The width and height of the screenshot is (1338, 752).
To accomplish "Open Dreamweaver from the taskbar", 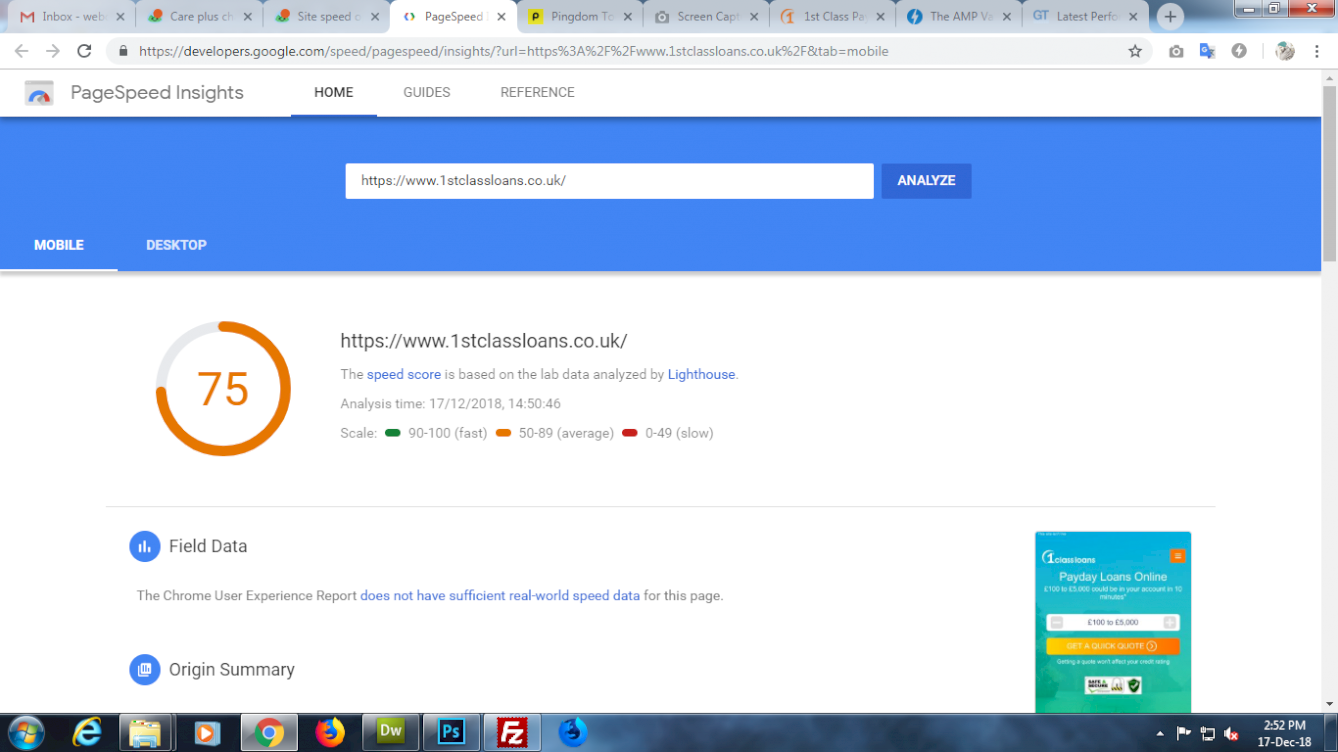I will tap(391, 732).
